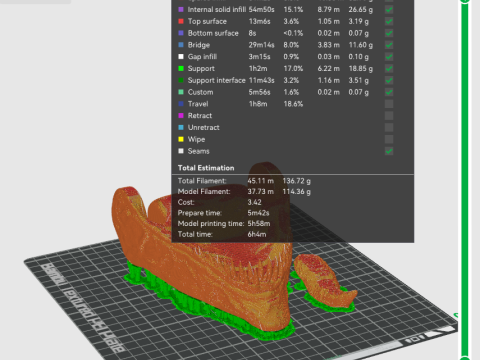Viewport: 480px width, 360px height.
Task: Click the blue Bridge color swatch
Action: [181, 45]
